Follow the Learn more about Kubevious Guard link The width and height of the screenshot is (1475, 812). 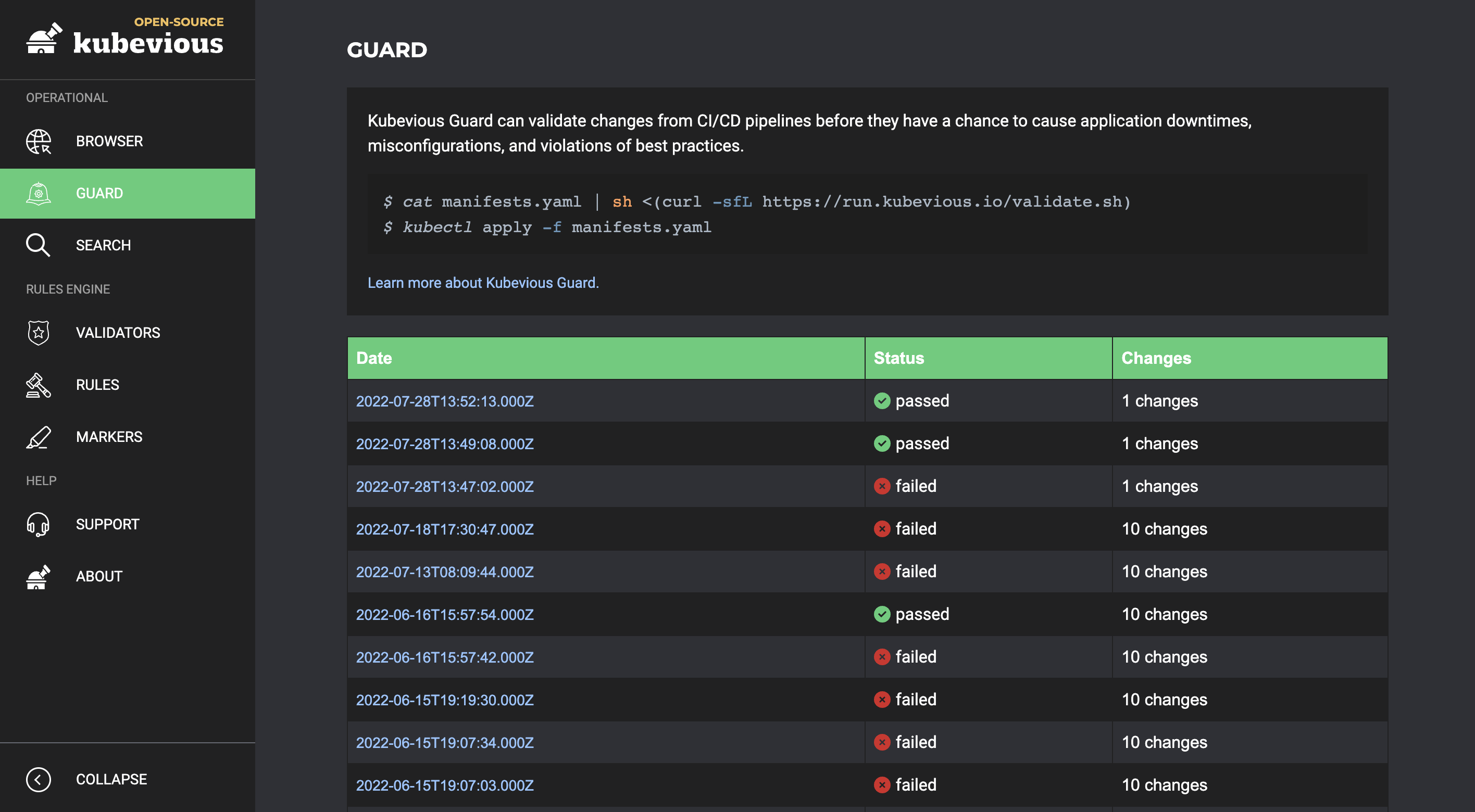point(483,283)
